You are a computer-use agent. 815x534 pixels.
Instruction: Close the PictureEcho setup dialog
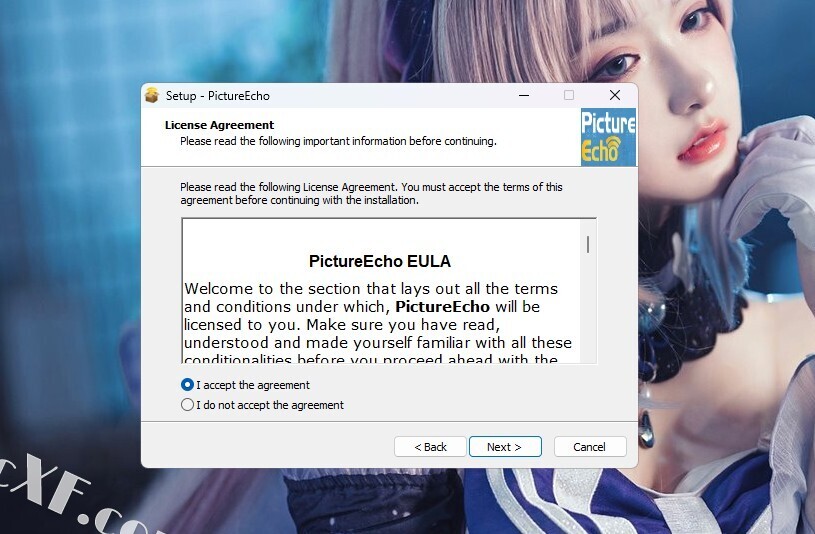pos(615,95)
